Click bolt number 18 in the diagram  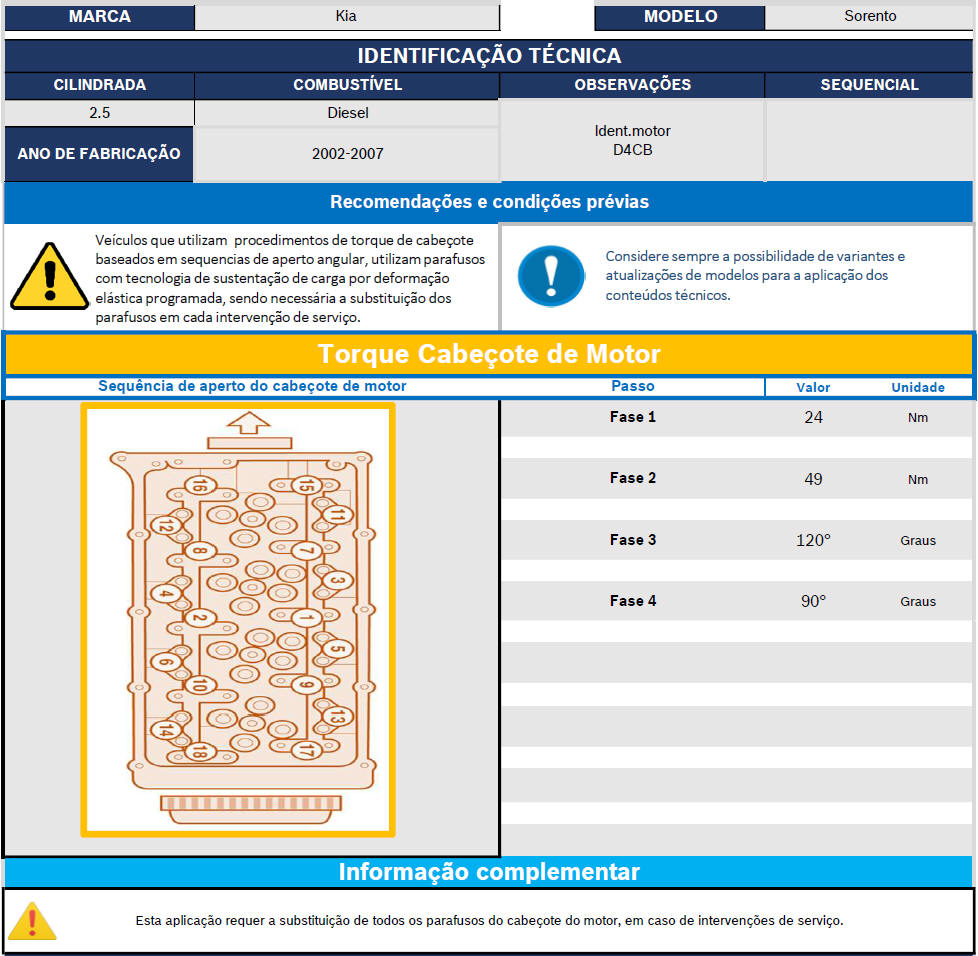(201, 752)
